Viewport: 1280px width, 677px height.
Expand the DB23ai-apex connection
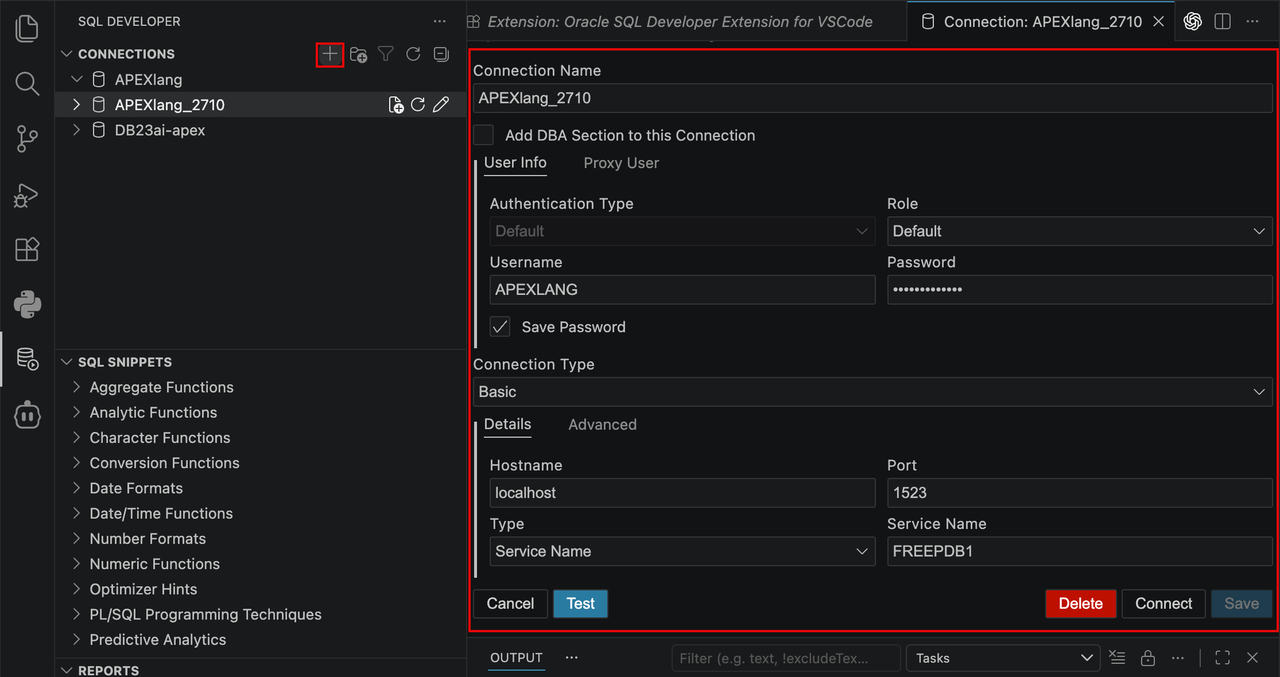(x=77, y=130)
